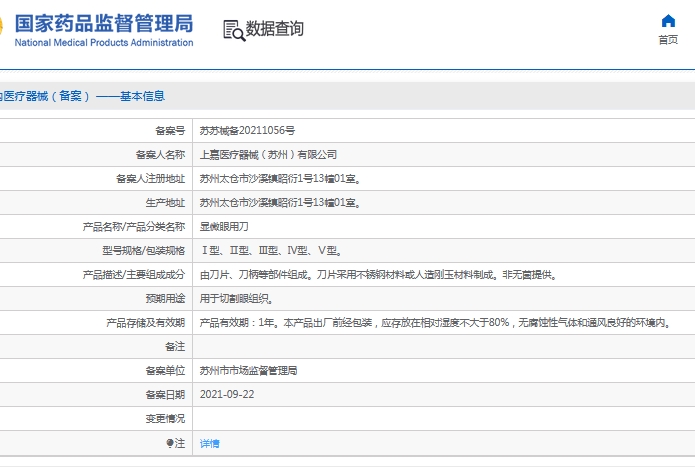Click the 国家药品监督管理局 logo title
This screenshot has height=467, width=695.
(104, 23)
